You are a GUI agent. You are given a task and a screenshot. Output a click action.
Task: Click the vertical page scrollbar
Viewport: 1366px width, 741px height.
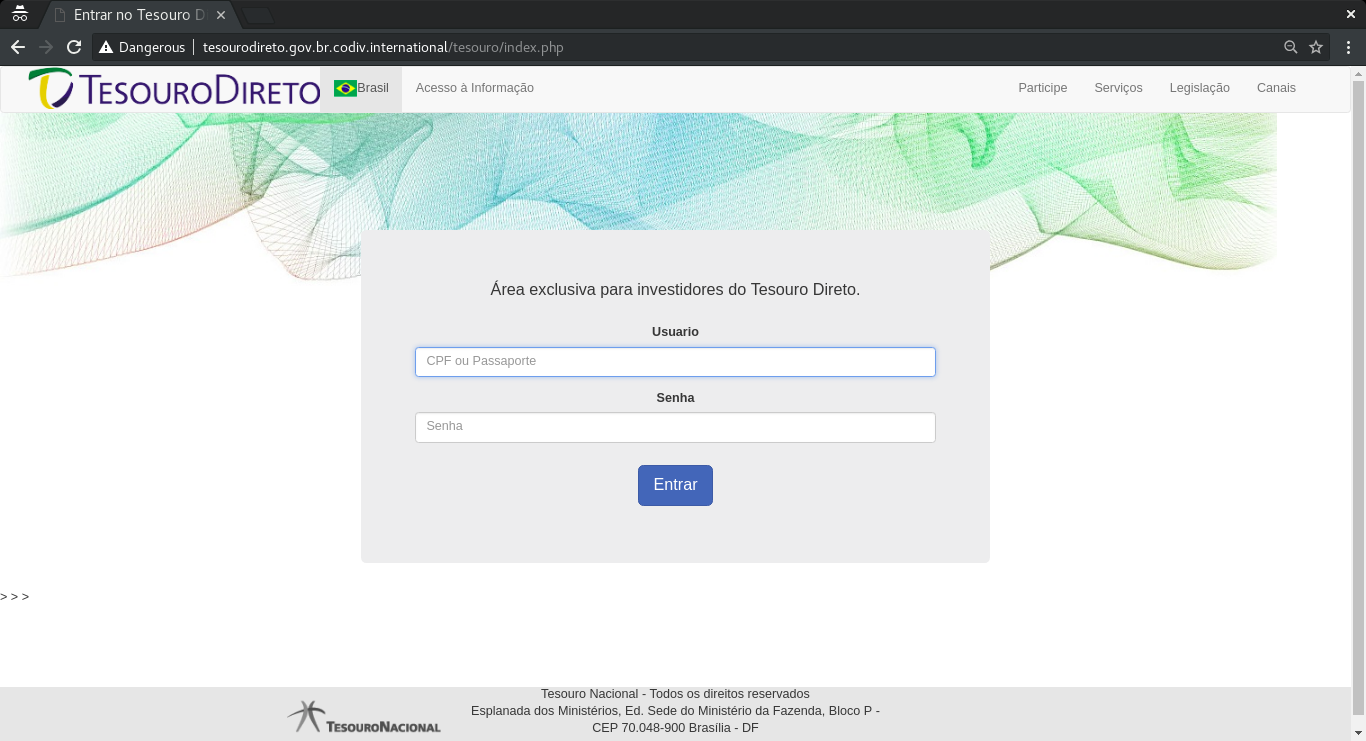tap(1358, 397)
